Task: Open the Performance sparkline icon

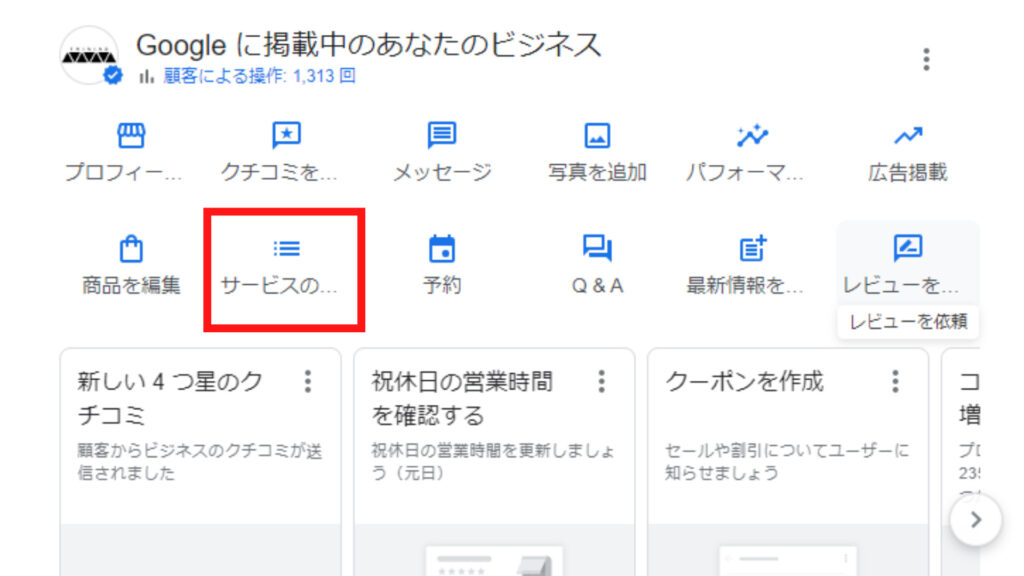Action: coord(752,135)
